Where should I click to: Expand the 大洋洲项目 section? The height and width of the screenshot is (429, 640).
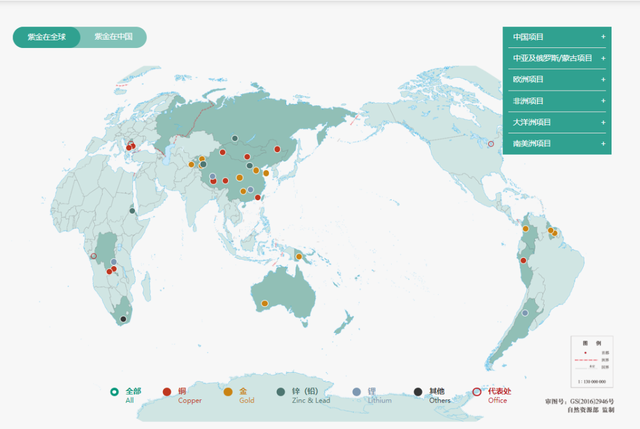557,122
